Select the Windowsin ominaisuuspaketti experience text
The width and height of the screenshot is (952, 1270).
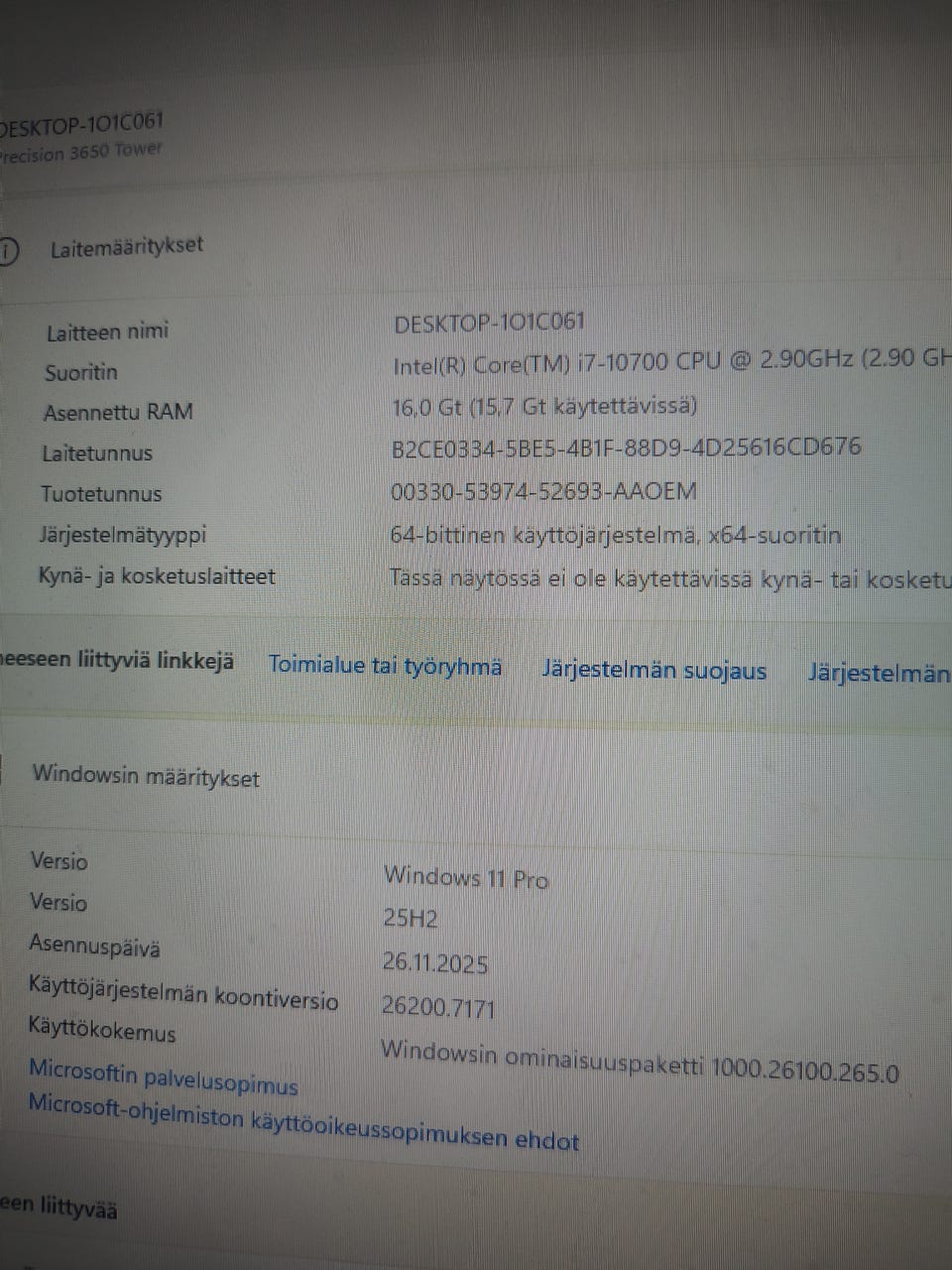click(640, 1062)
